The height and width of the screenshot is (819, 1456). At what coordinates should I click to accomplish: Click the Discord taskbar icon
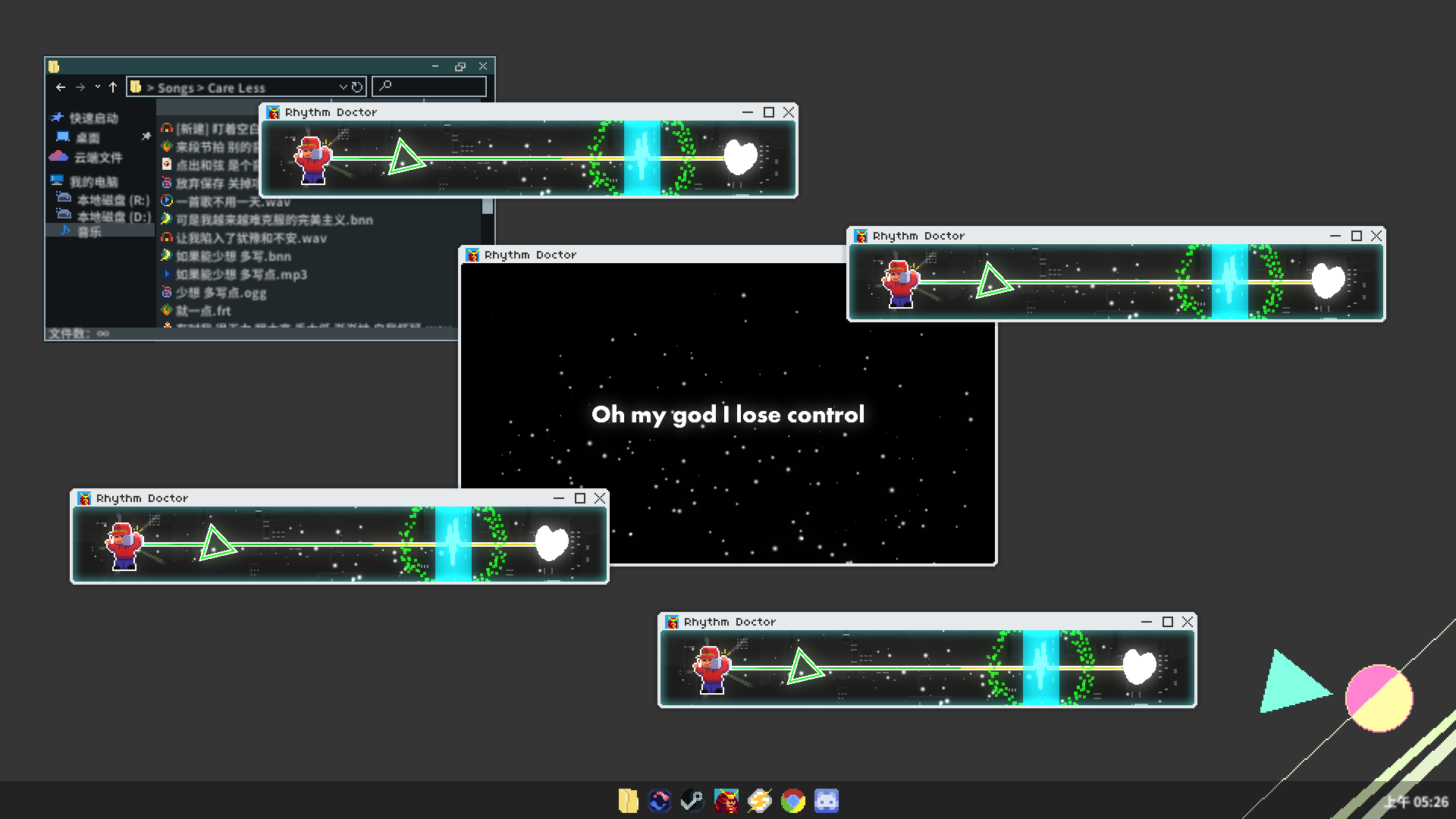(826, 801)
